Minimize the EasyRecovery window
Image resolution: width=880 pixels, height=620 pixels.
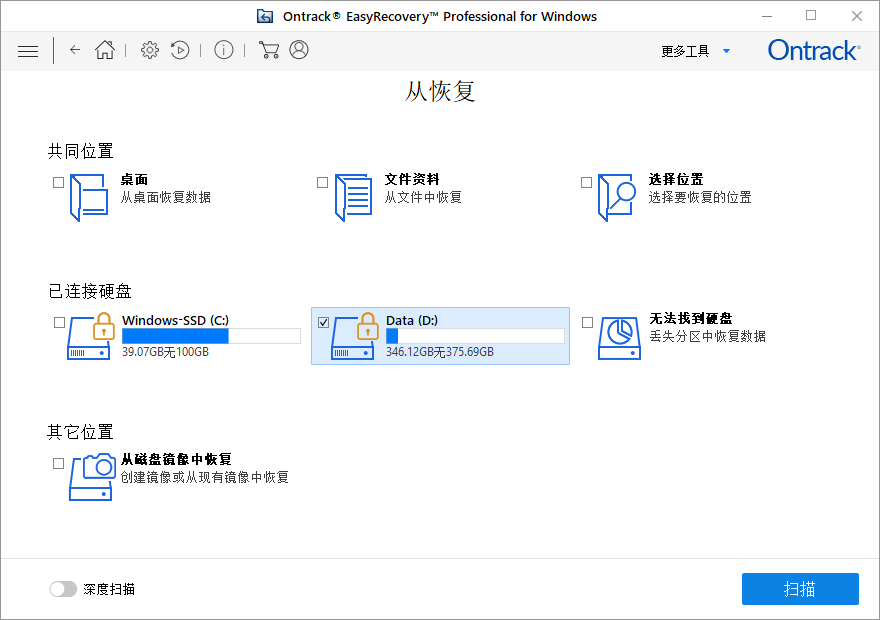767,16
